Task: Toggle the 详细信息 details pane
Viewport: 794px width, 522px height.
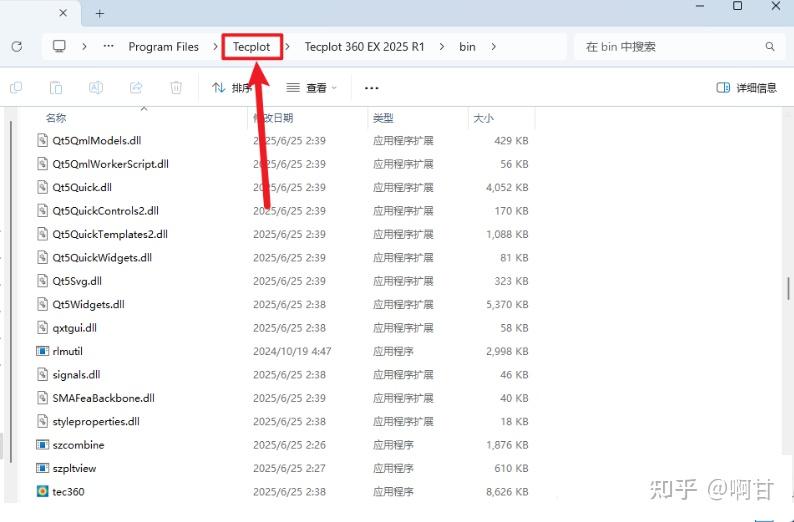Action: click(746, 88)
